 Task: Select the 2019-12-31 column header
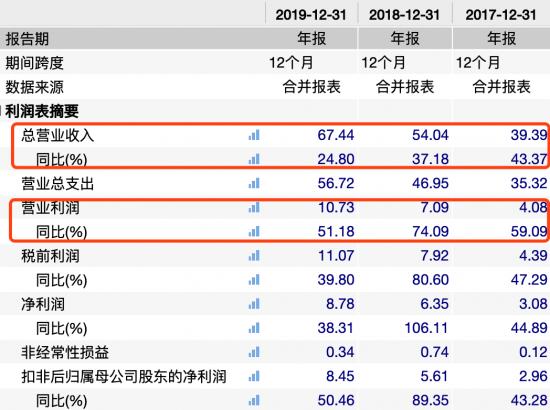coord(311,15)
